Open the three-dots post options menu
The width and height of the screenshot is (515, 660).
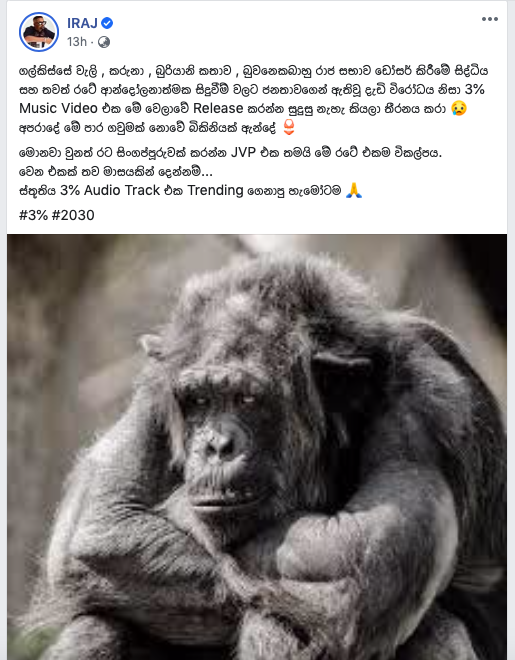(x=490, y=19)
